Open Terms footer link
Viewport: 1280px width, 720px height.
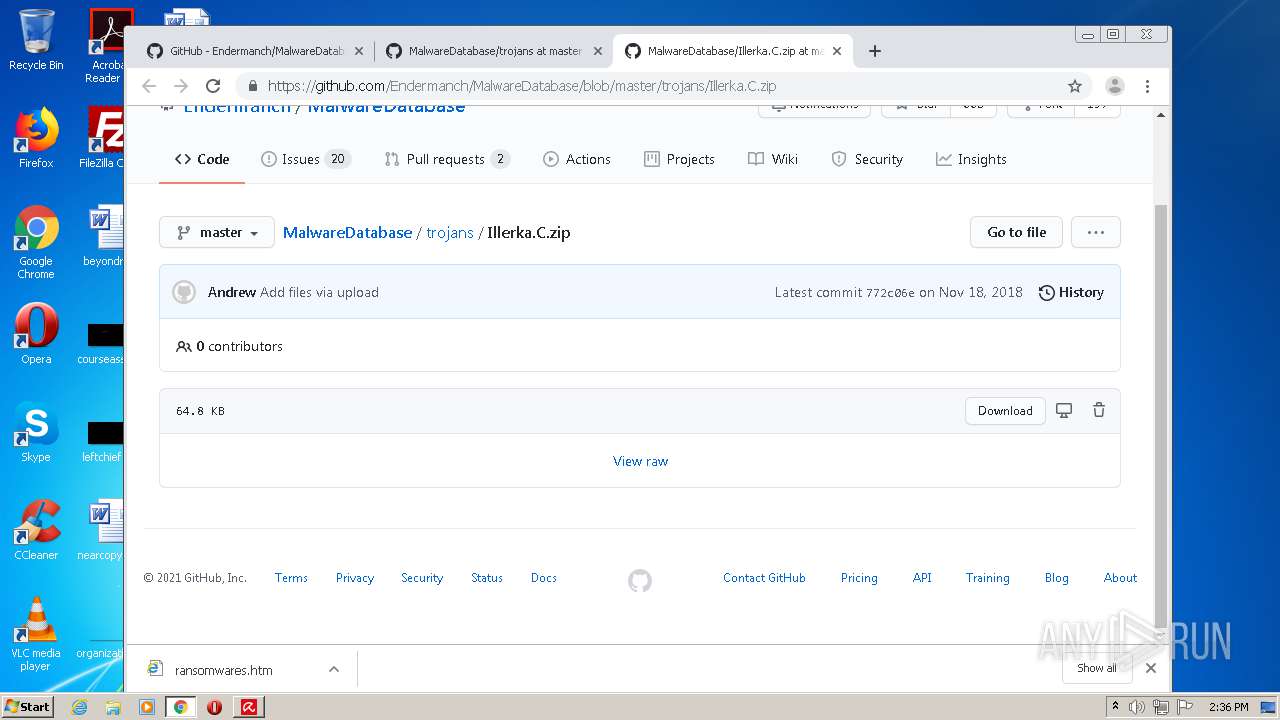click(291, 578)
